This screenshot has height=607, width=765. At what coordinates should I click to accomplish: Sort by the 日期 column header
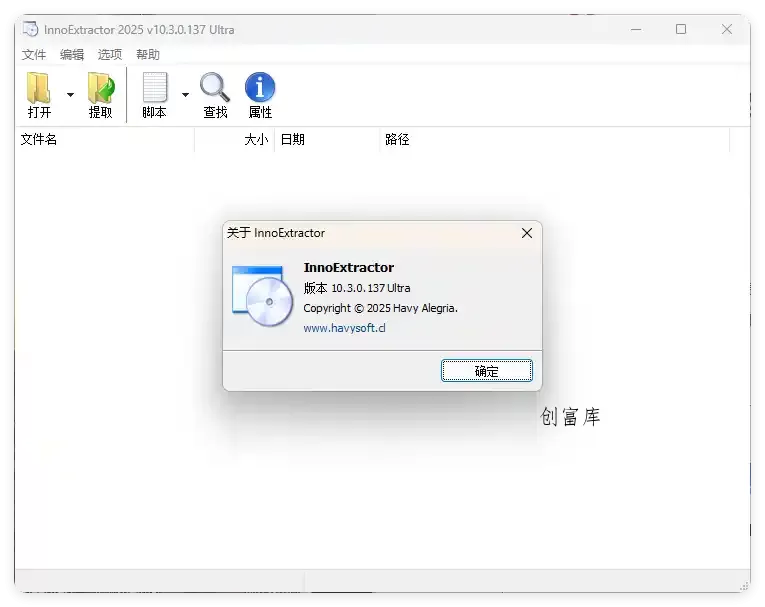coord(327,140)
